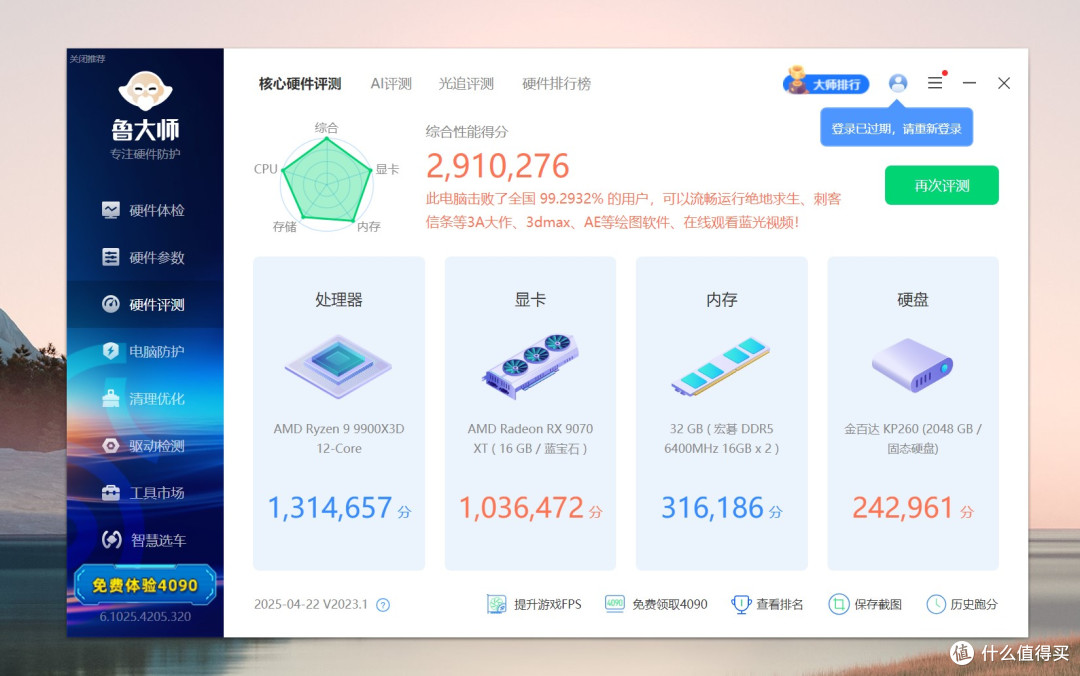Click the 智慧选车 icon

click(x=111, y=540)
